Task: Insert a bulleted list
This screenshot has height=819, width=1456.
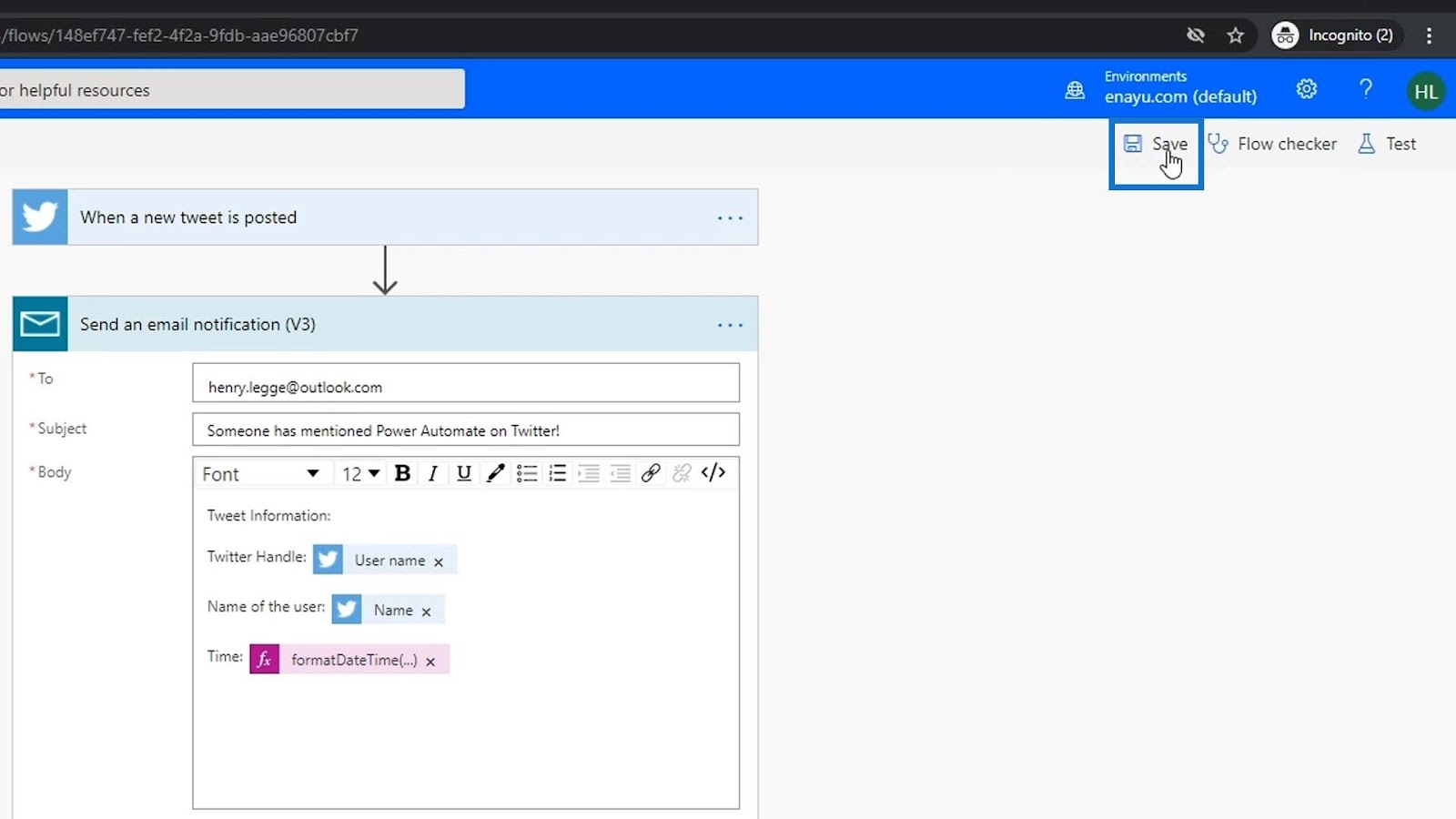Action: [x=526, y=473]
